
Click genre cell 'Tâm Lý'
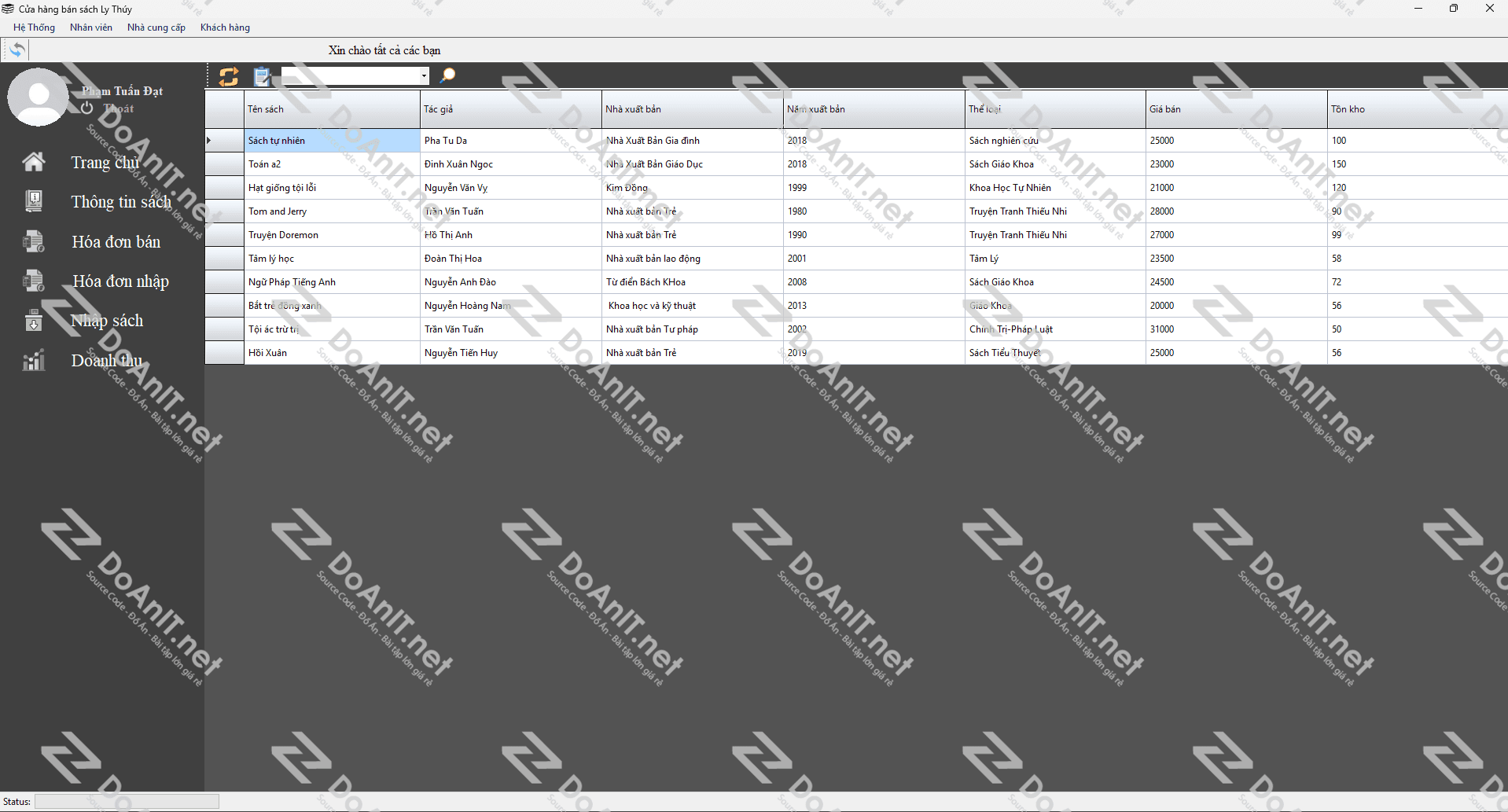click(x=1055, y=259)
